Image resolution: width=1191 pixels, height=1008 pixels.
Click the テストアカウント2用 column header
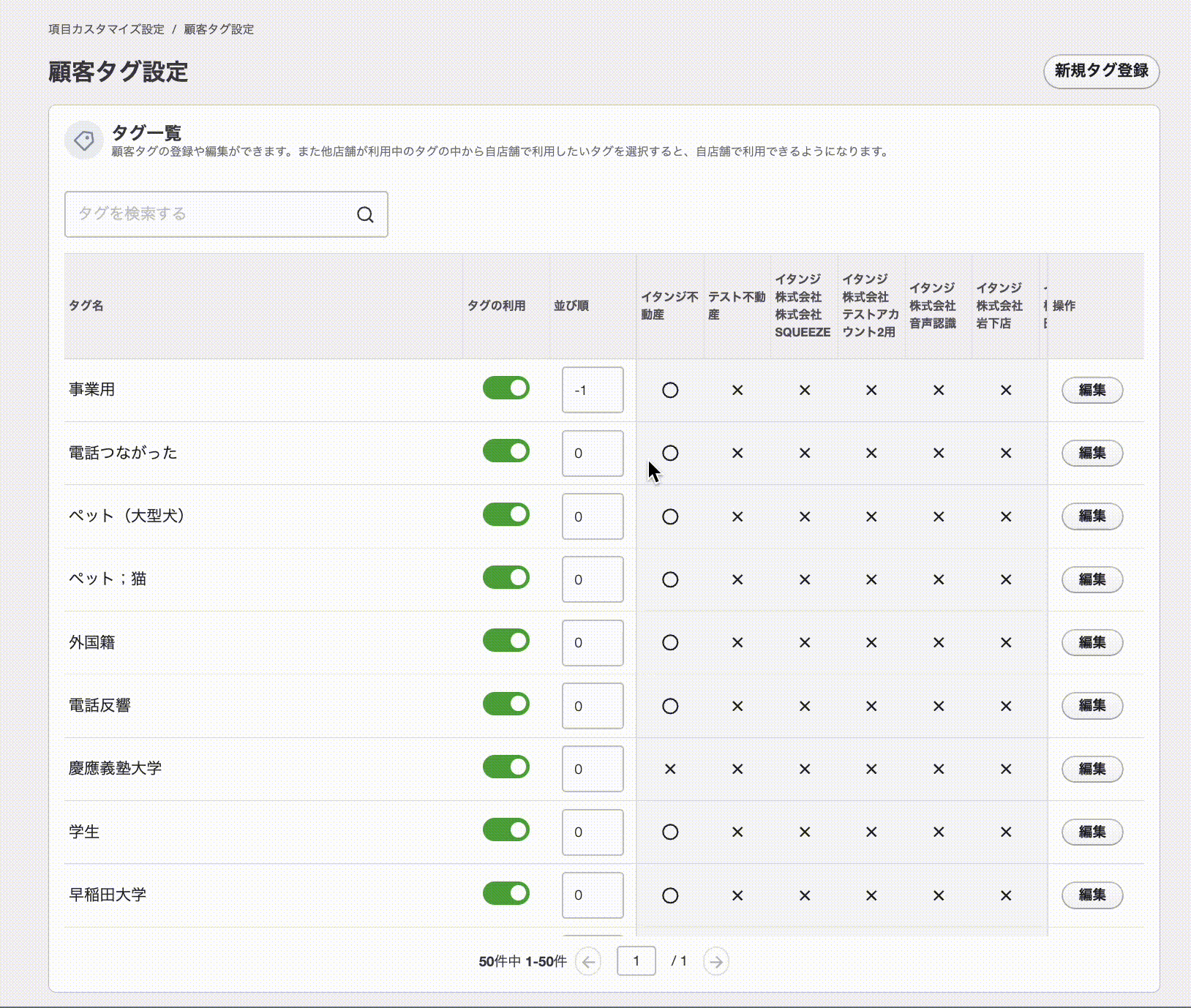(x=871, y=306)
